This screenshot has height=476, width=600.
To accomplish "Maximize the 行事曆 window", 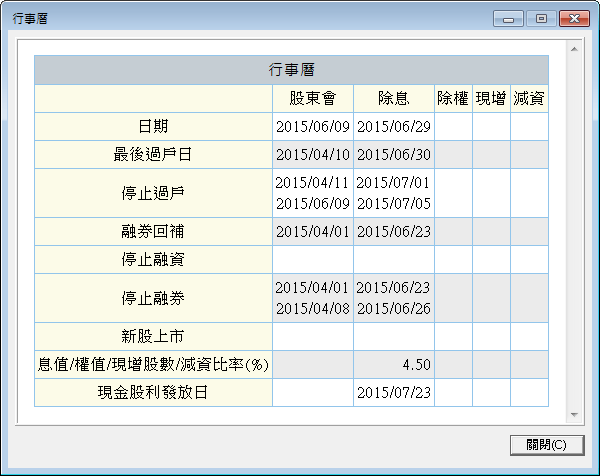I will point(541,18).
